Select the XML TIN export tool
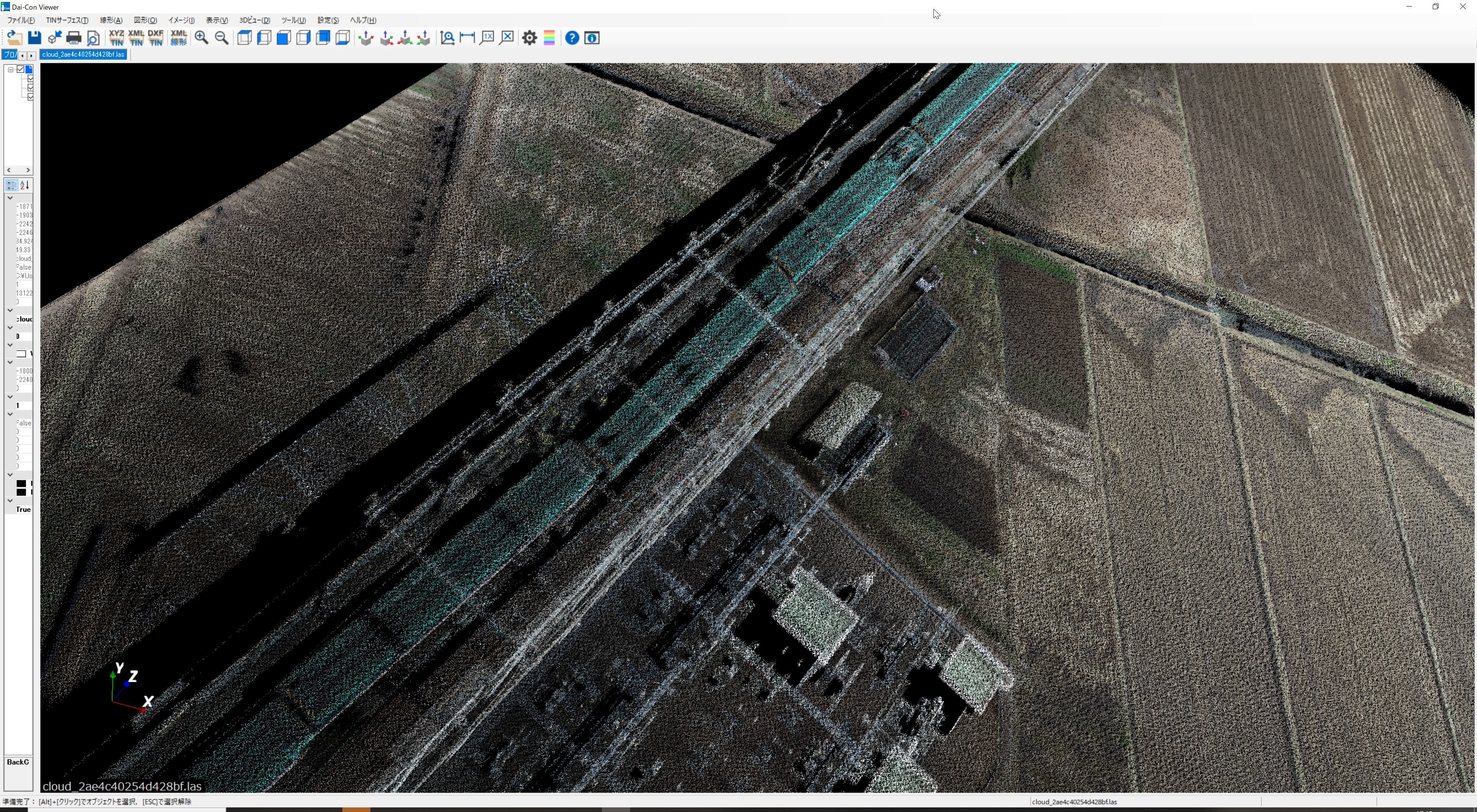 click(136, 38)
